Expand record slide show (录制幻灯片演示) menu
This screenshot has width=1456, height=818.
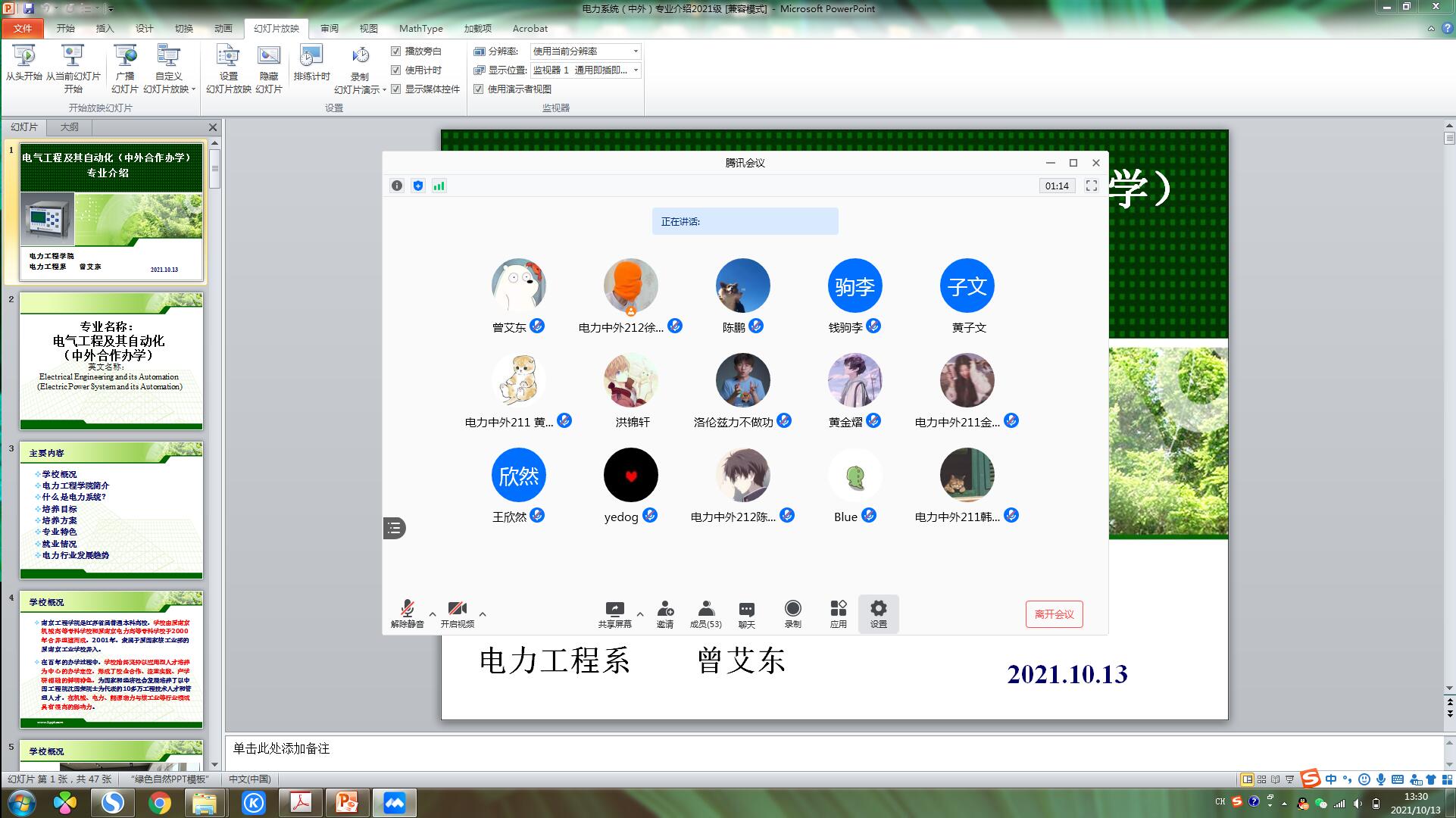point(384,90)
